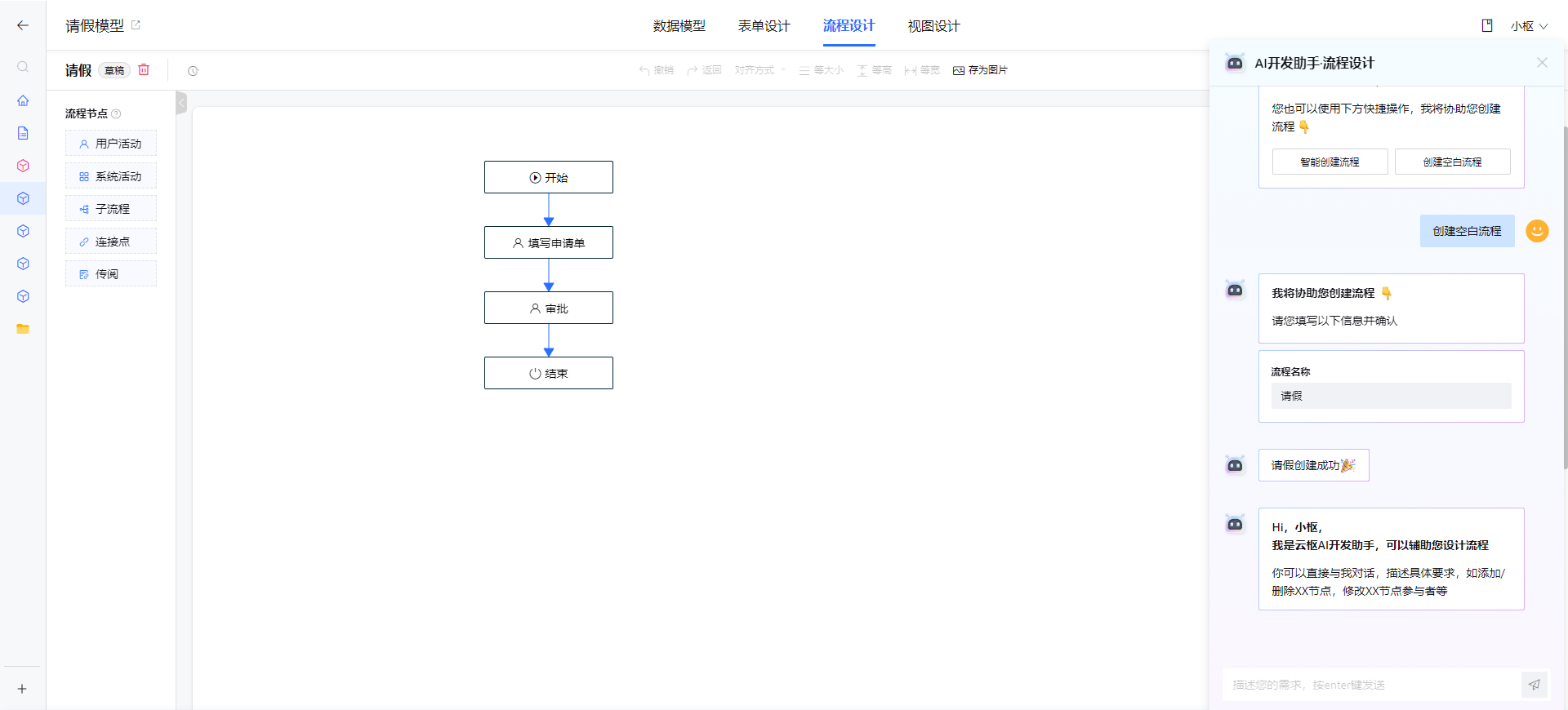1568x710 pixels.
Task: Switch to the 表单设计 tab
Action: (x=764, y=26)
